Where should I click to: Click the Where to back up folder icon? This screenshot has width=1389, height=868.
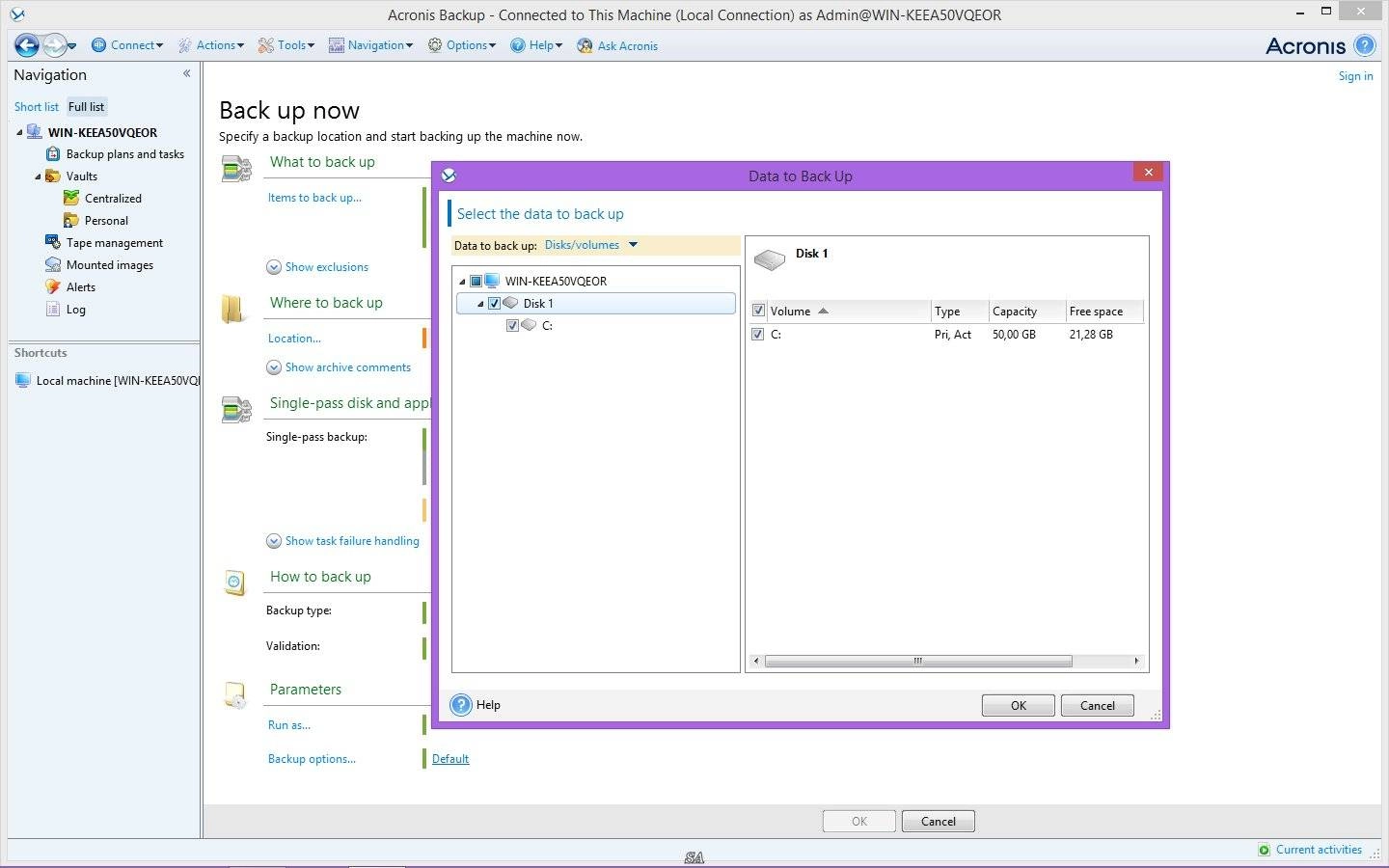tap(233, 309)
